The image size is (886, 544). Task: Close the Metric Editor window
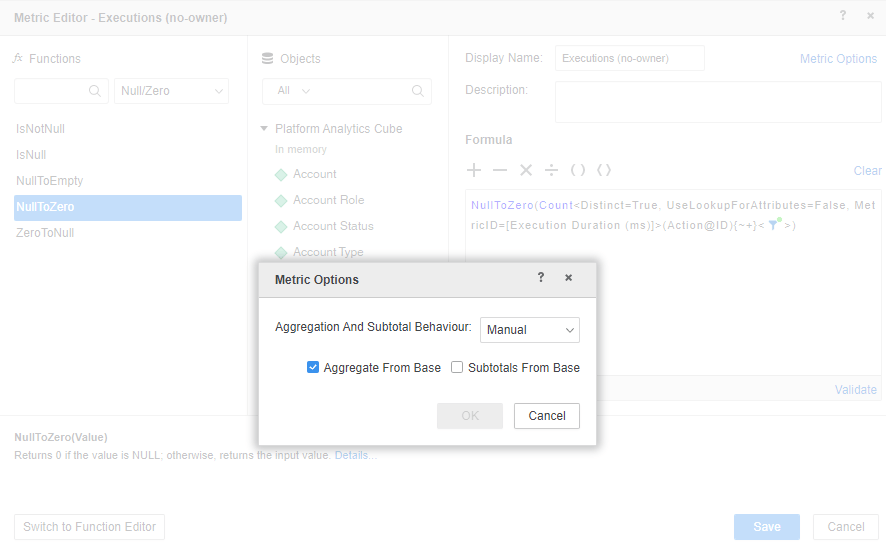pyautogui.click(x=870, y=16)
